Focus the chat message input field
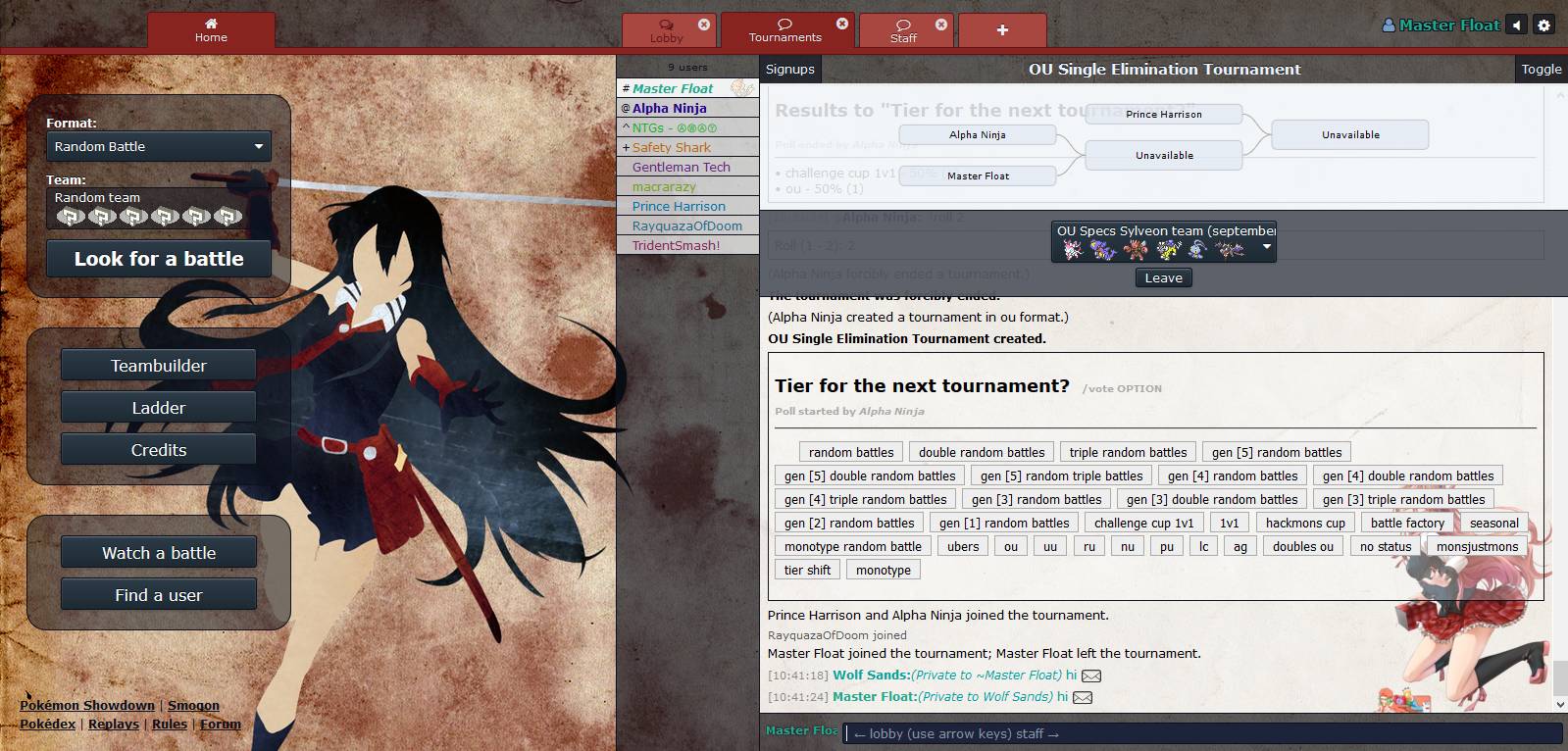The image size is (1568, 751). (x=1202, y=733)
